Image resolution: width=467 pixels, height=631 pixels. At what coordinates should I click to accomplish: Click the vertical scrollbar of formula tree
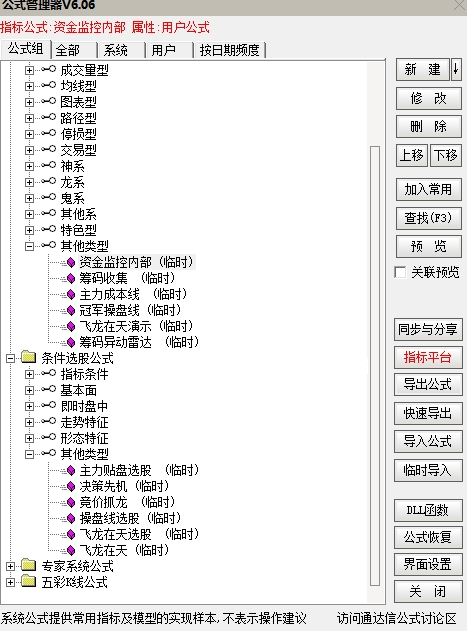click(x=375, y=365)
